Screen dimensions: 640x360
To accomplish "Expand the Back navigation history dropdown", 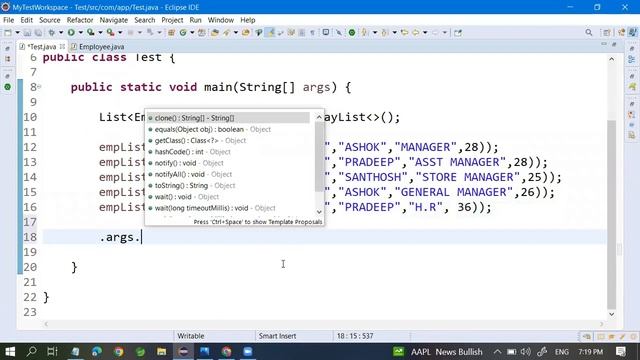I will click(425, 33).
